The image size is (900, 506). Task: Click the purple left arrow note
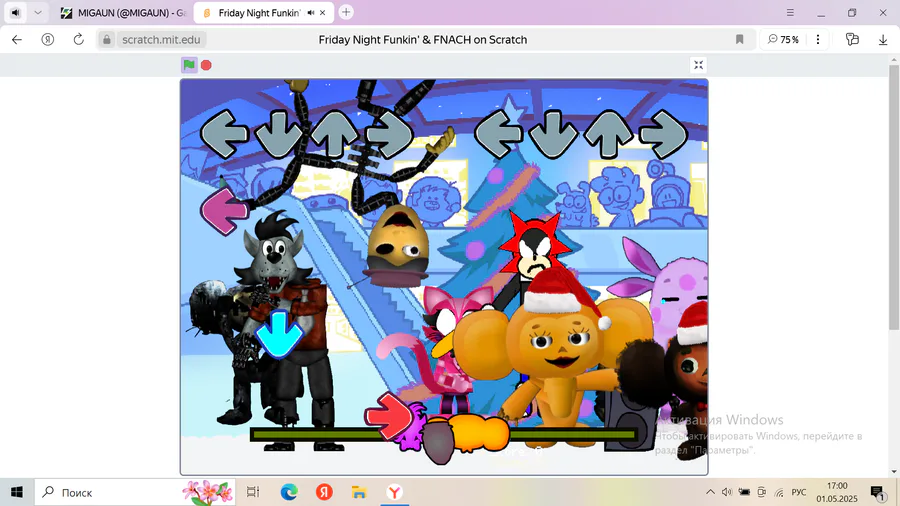(224, 211)
